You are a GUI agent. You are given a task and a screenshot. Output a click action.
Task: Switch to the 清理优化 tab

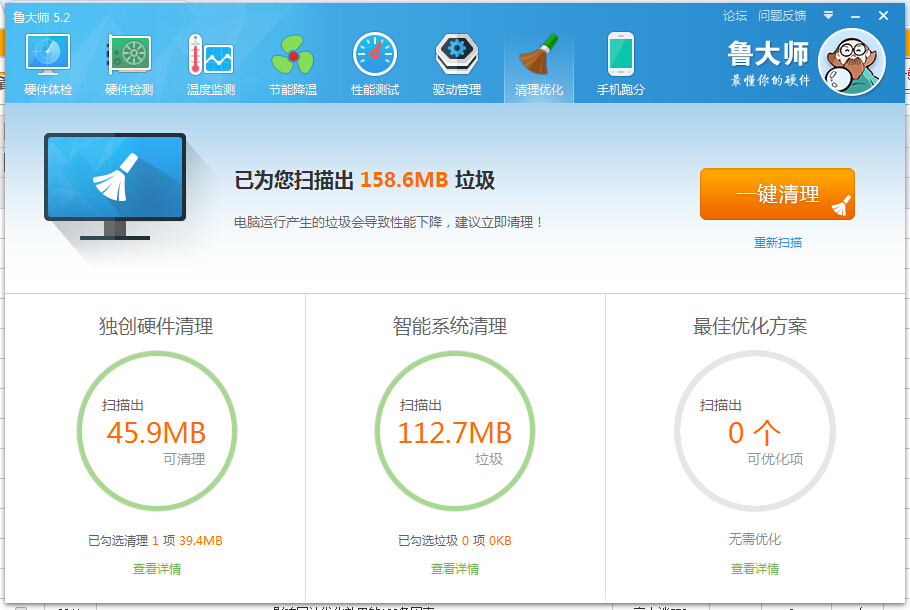539,64
